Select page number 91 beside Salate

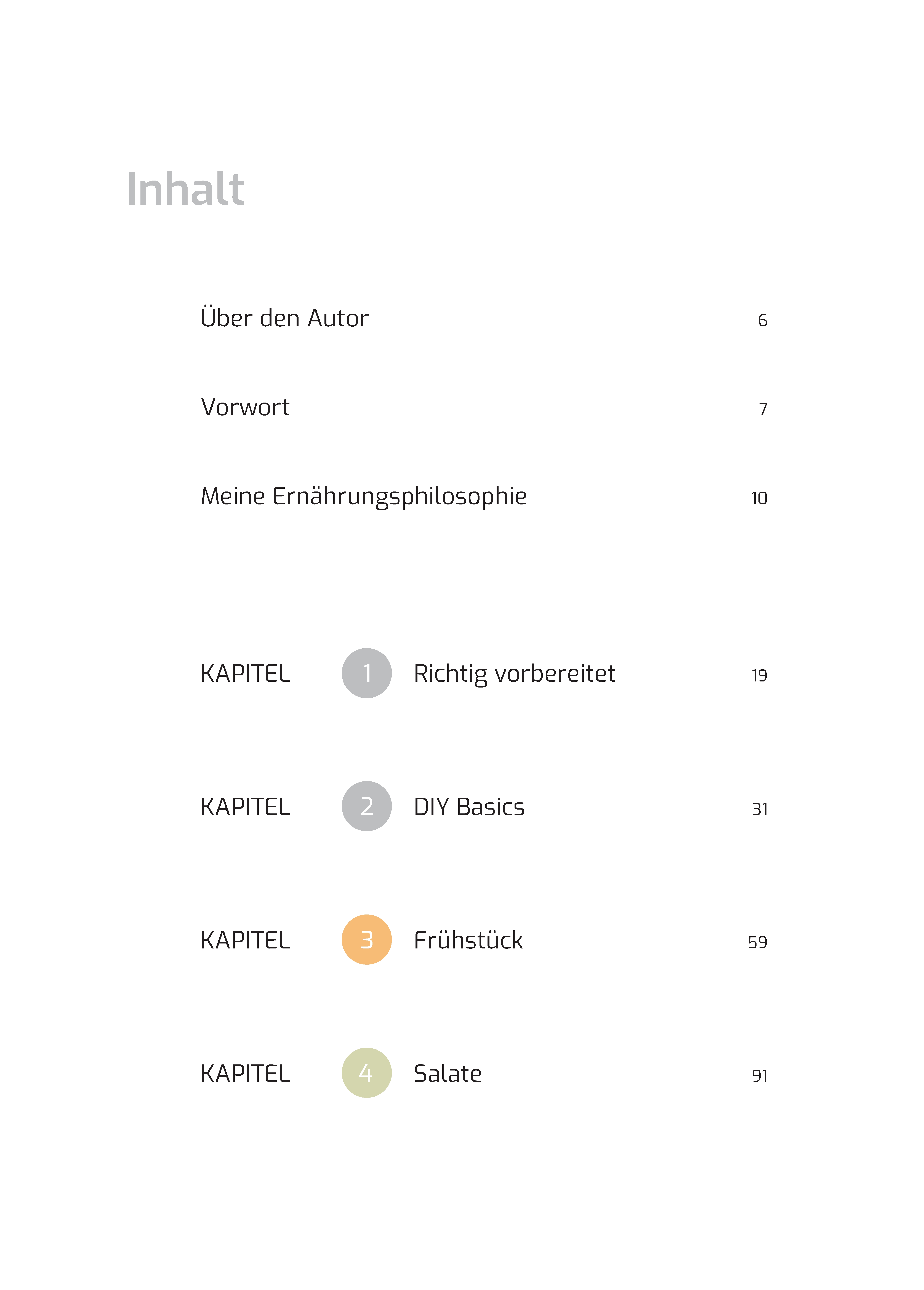(760, 1076)
